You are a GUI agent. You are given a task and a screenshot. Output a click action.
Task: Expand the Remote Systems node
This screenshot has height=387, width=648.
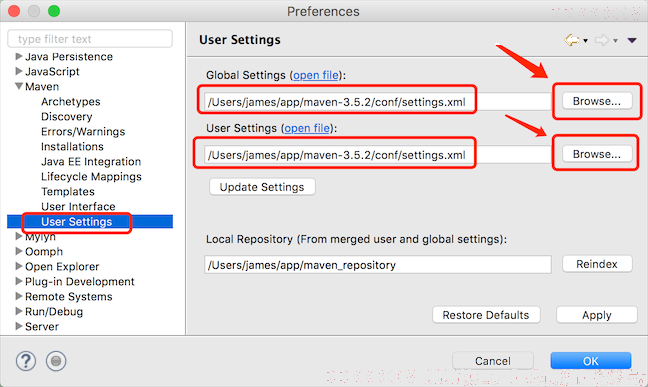[19, 296]
